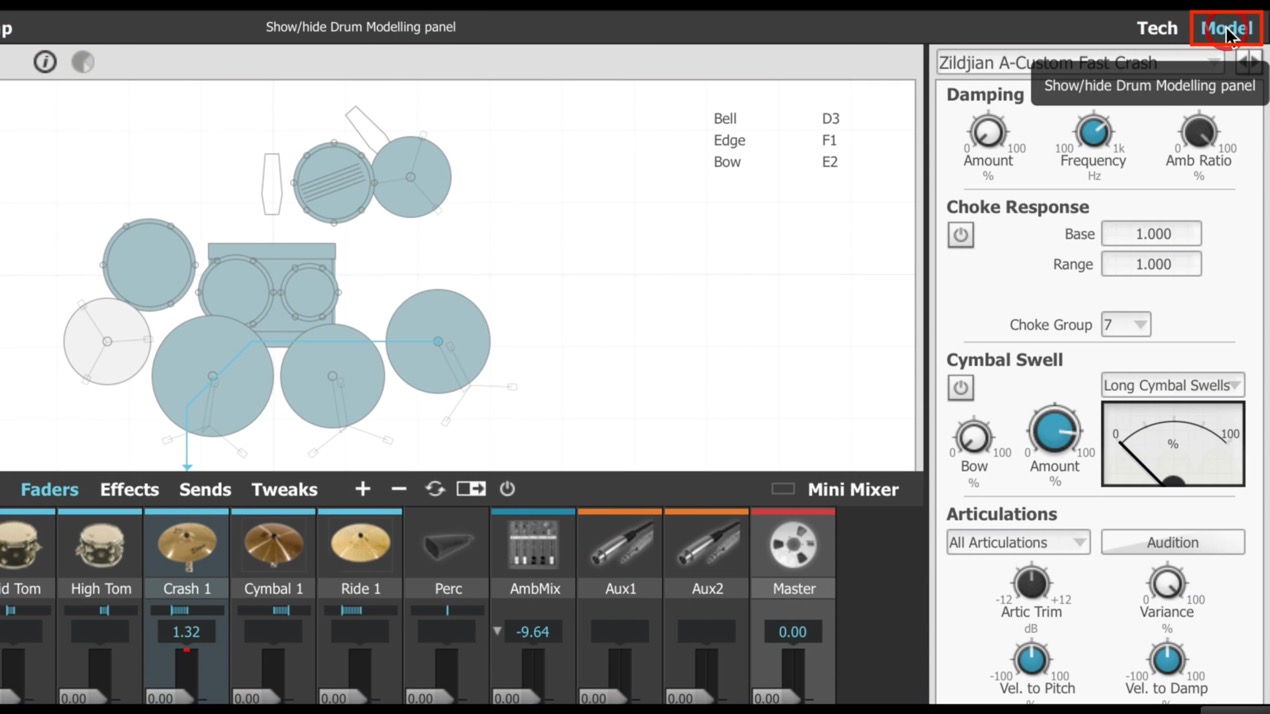Toggle Cymbal Swell power button
The image size is (1270, 714).
pos(960,388)
